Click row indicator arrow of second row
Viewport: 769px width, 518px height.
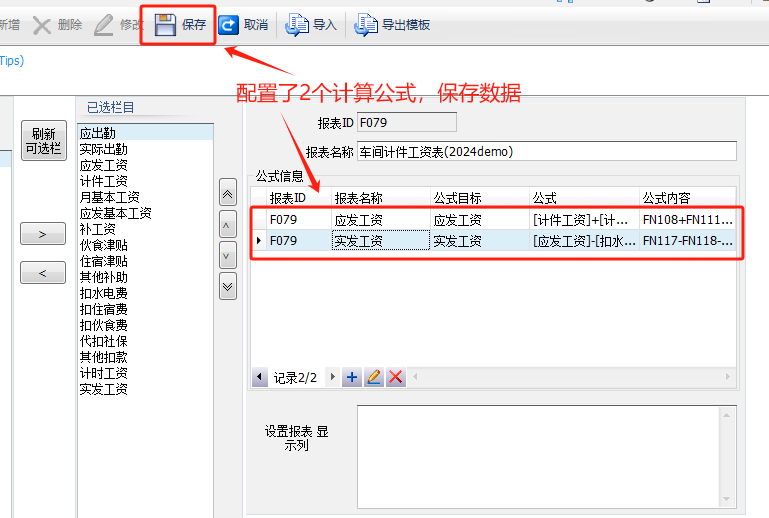pos(259,241)
